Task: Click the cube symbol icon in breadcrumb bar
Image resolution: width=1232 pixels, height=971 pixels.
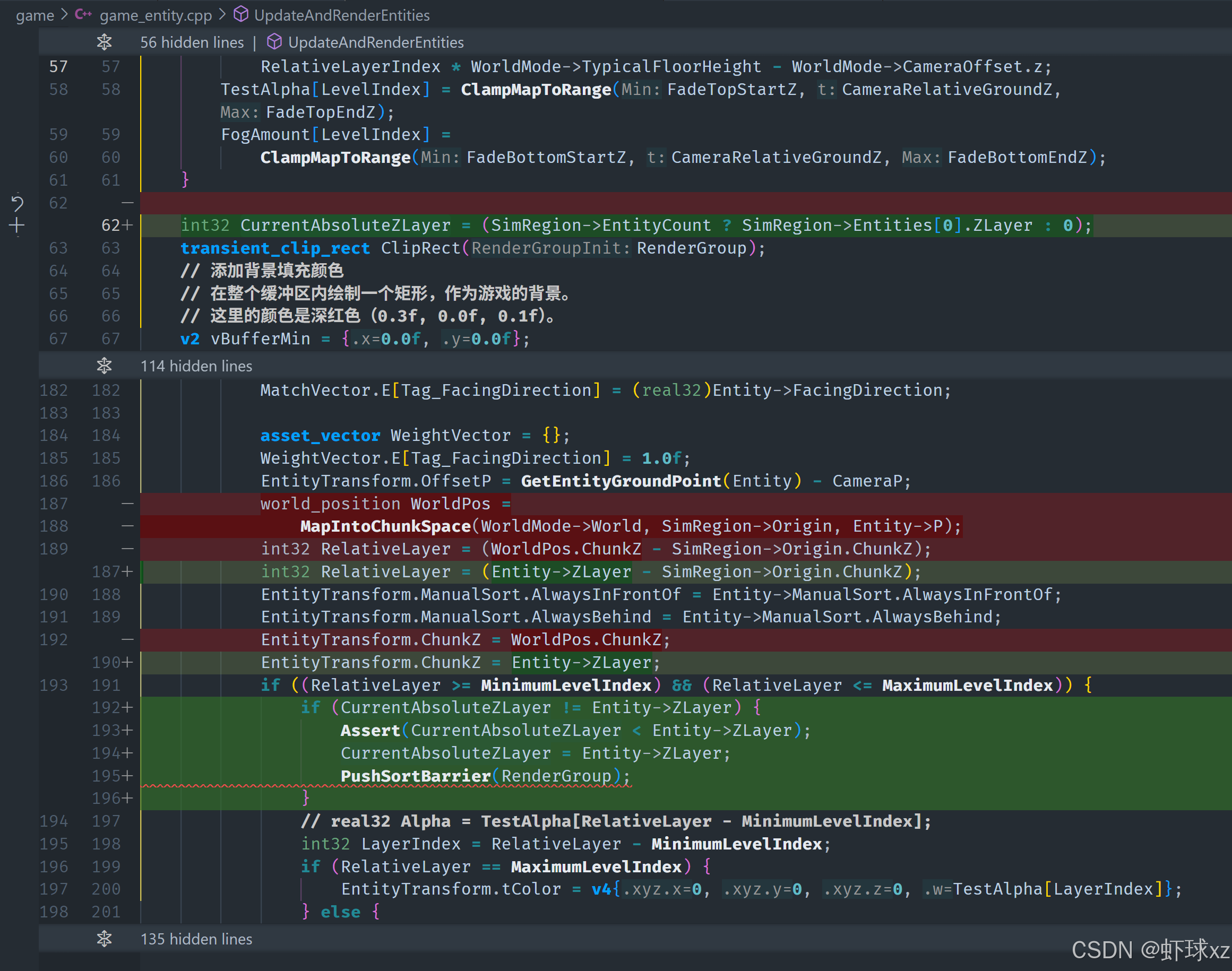Action: click(241, 15)
